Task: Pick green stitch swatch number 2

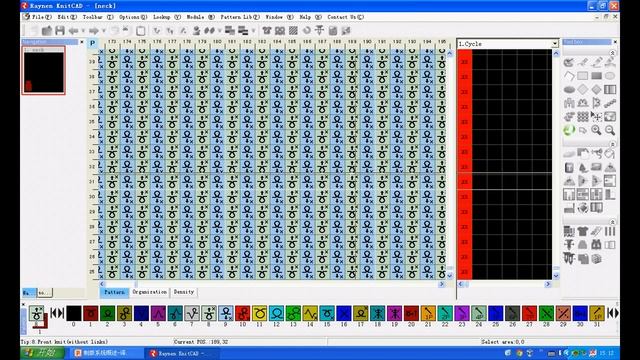Action: click(107, 313)
